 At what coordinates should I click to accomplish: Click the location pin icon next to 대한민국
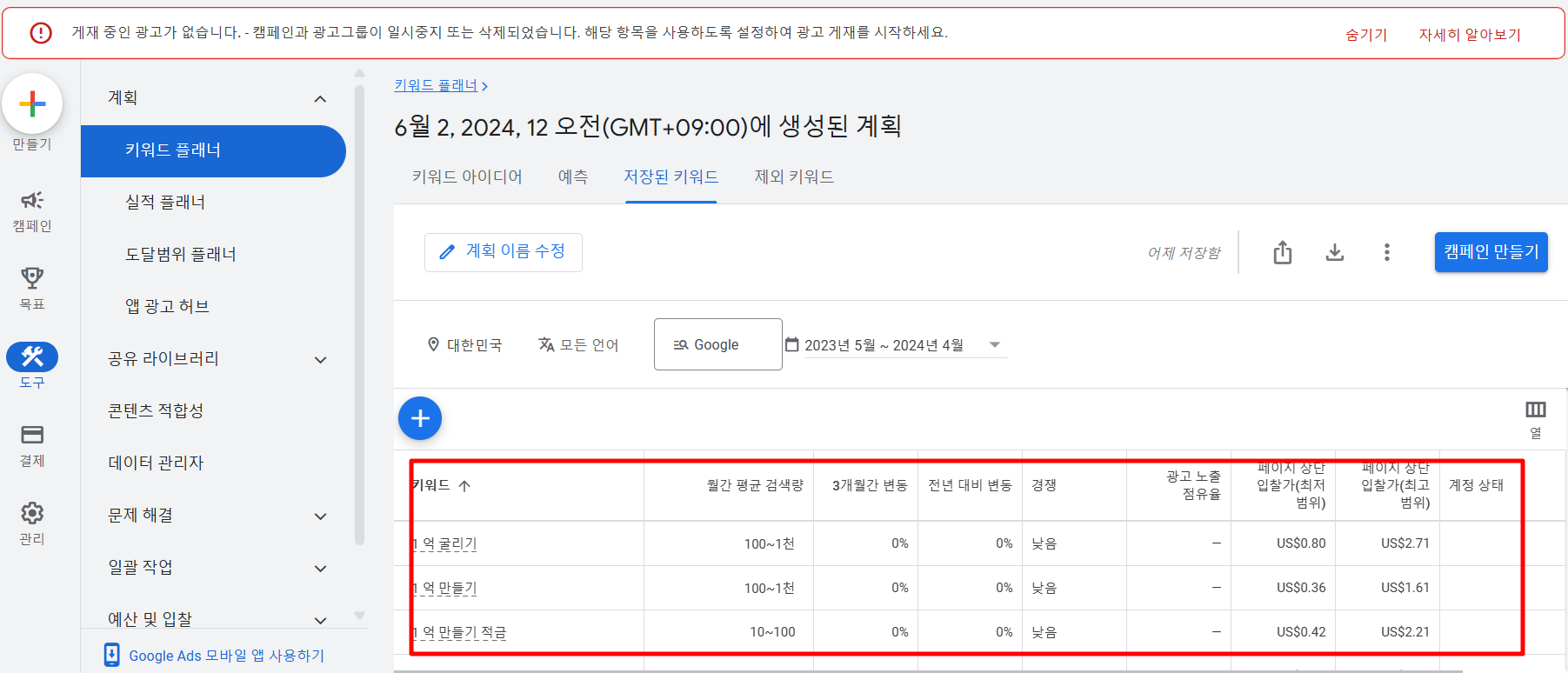pyautogui.click(x=433, y=344)
